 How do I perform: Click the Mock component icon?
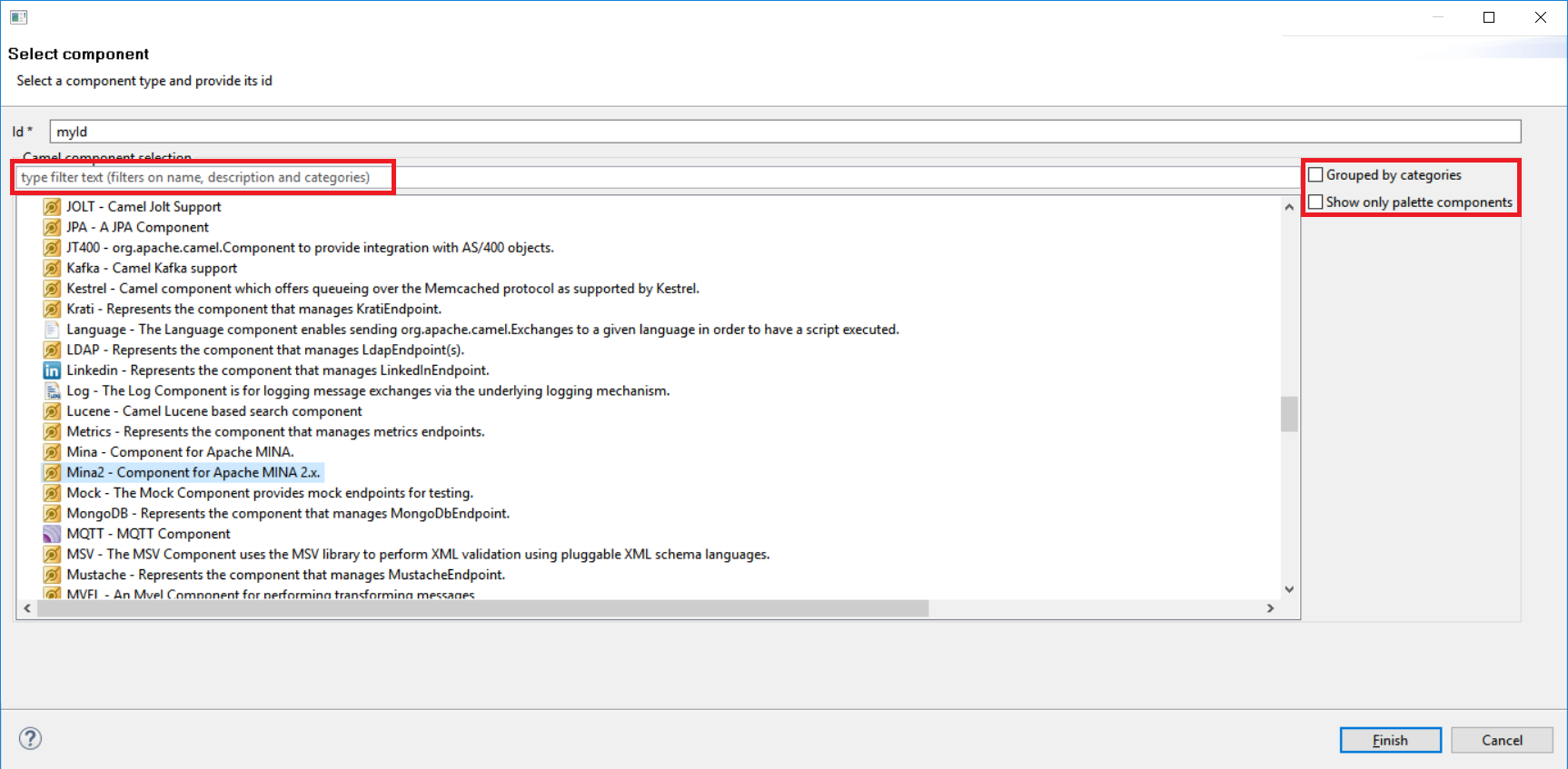click(52, 493)
